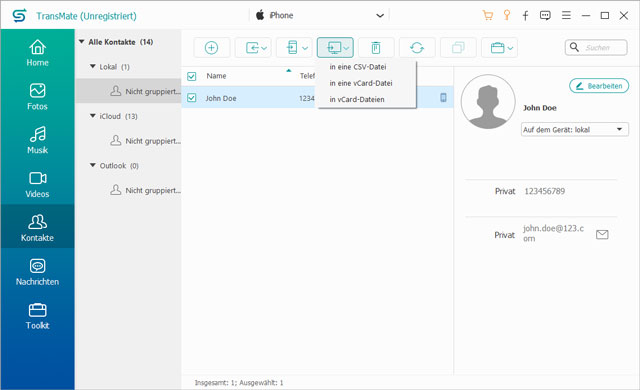Uncheck the John Doe contact checkbox
Image resolution: width=640 pixels, height=390 pixels.
(191, 98)
